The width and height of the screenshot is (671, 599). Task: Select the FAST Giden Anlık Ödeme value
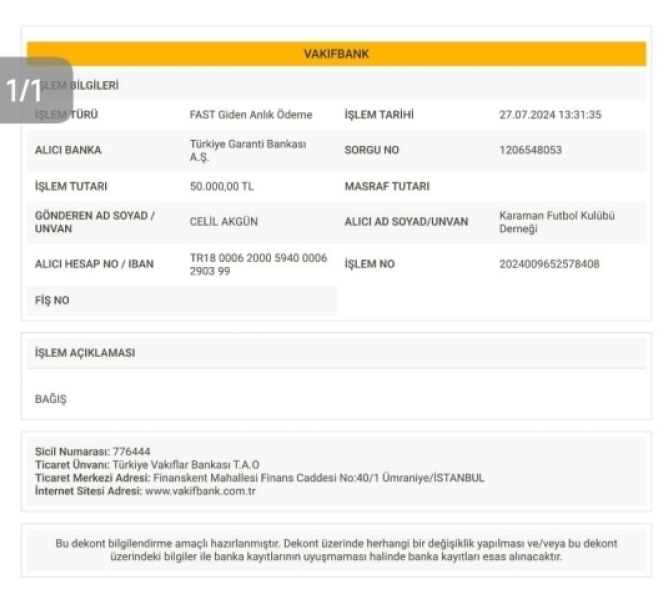(251, 115)
